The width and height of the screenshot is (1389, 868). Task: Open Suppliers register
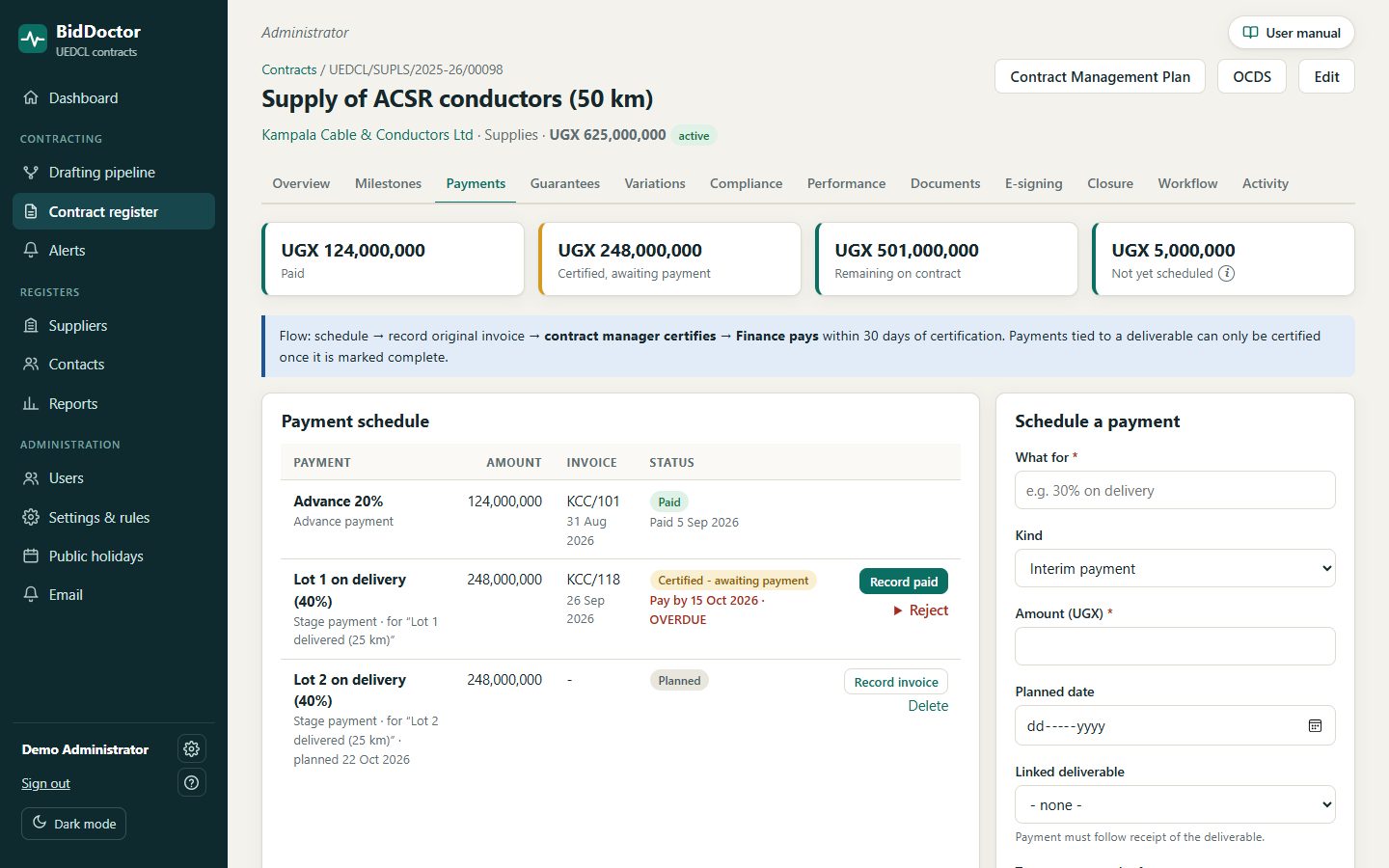[x=114, y=325]
